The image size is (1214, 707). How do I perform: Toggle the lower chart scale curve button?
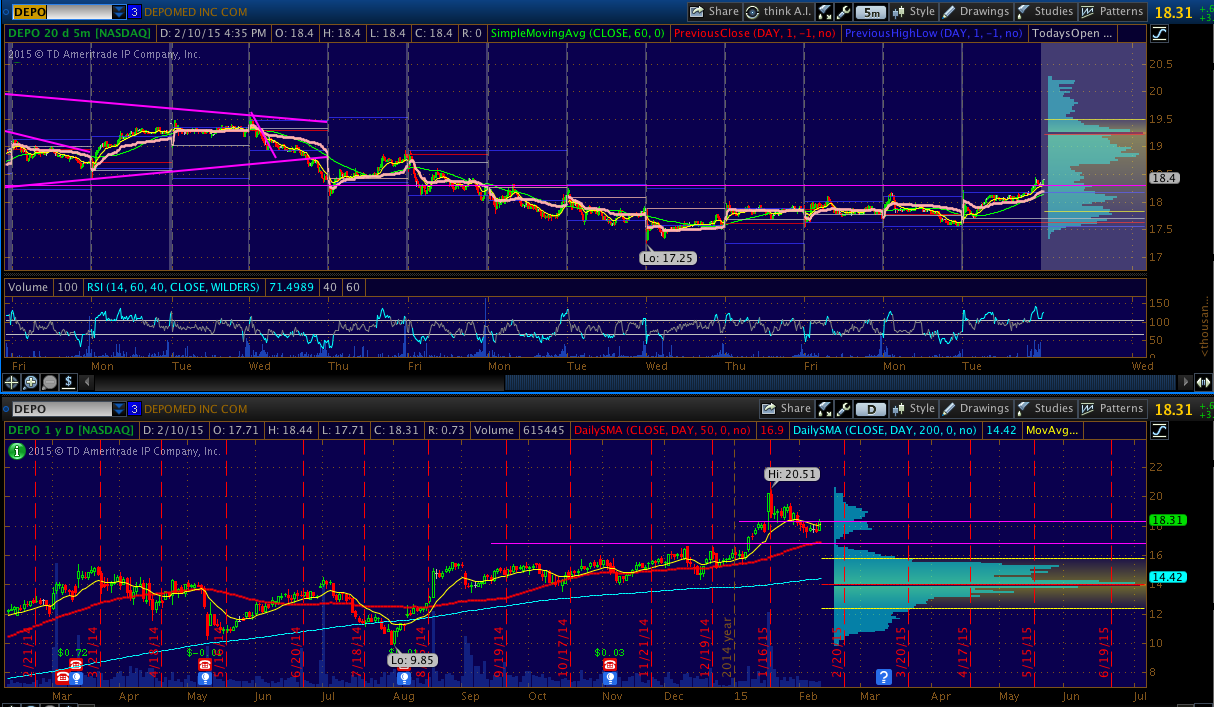click(x=1159, y=430)
